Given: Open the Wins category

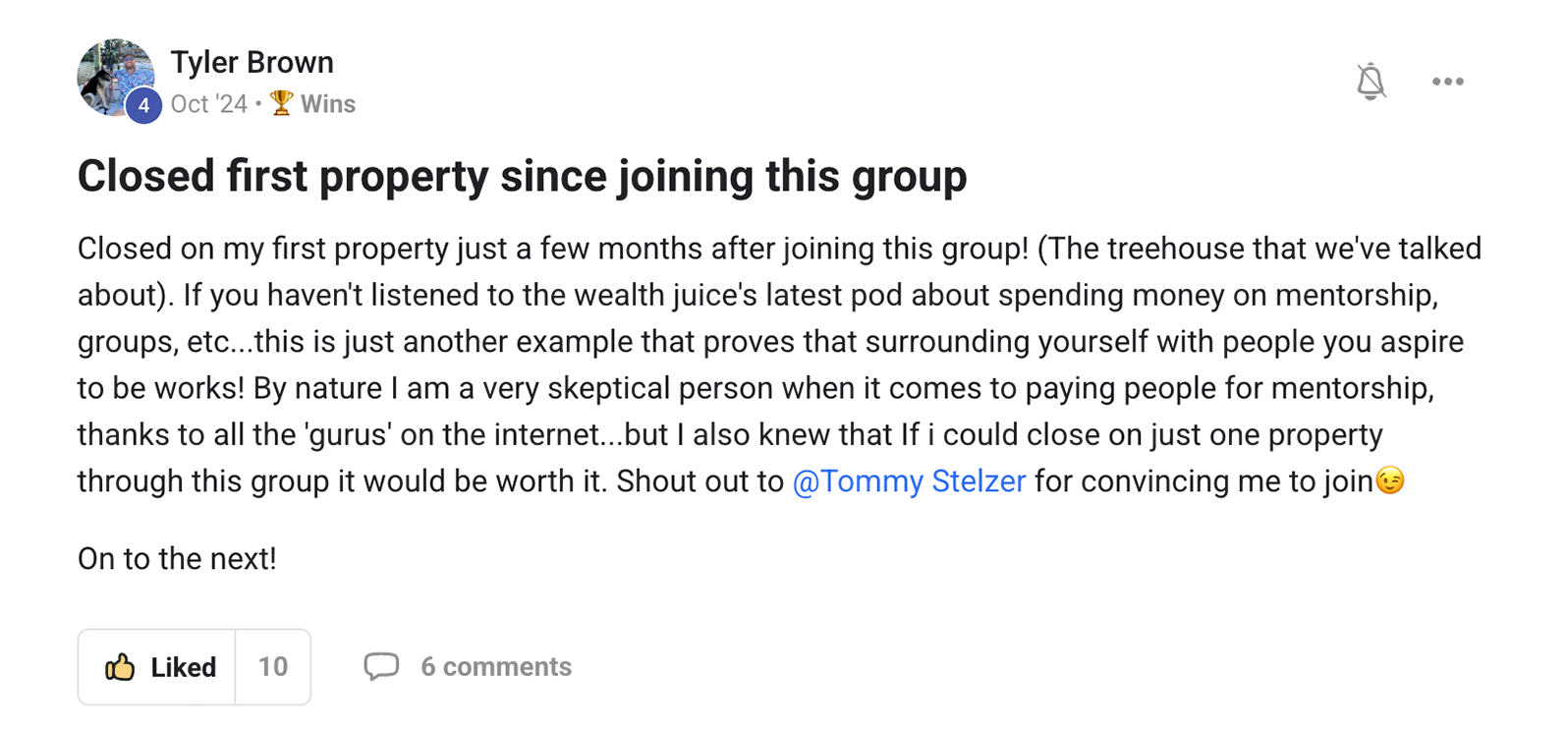Looking at the screenshot, I should tap(327, 104).
